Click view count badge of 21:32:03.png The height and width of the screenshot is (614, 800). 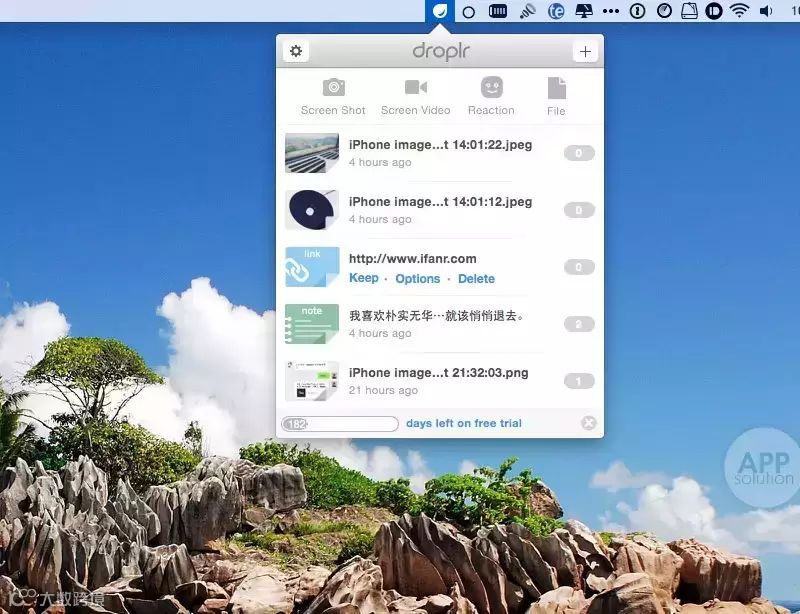[579, 381]
